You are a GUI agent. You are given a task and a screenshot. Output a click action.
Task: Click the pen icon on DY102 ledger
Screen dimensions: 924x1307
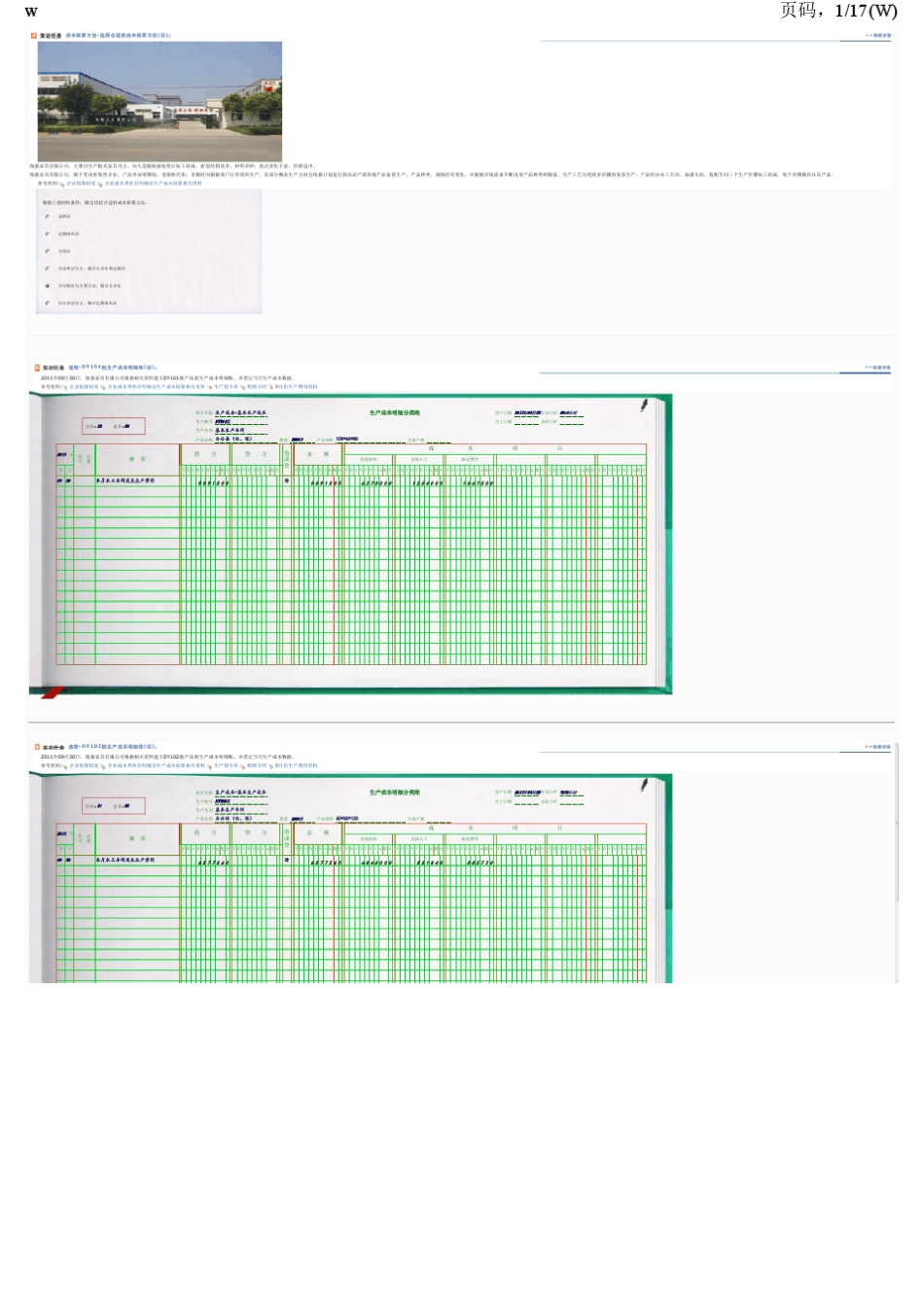point(644,784)
